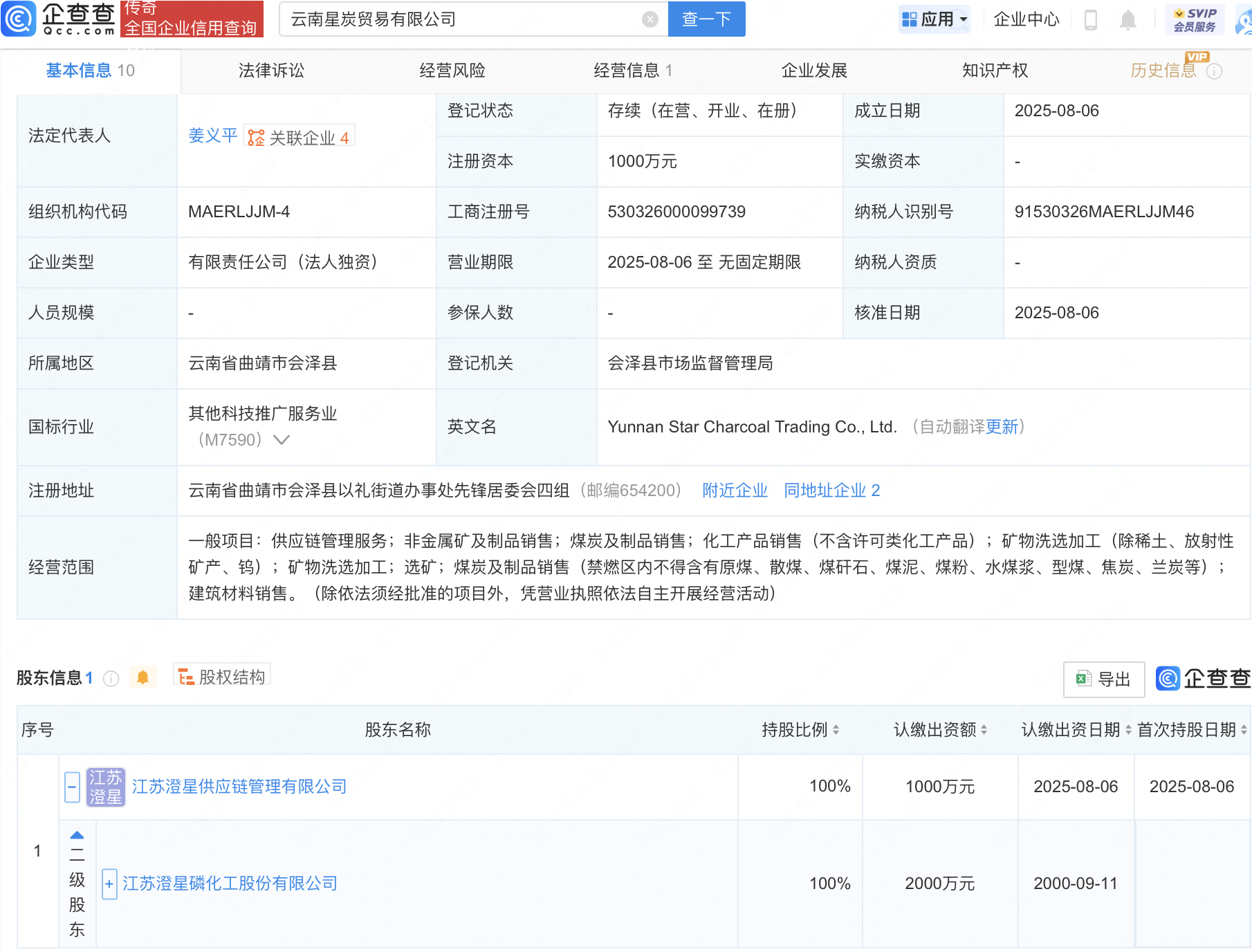1252x952 pixels.
Task: Open the 应用 dropdown menu
Action: (935, 19)
